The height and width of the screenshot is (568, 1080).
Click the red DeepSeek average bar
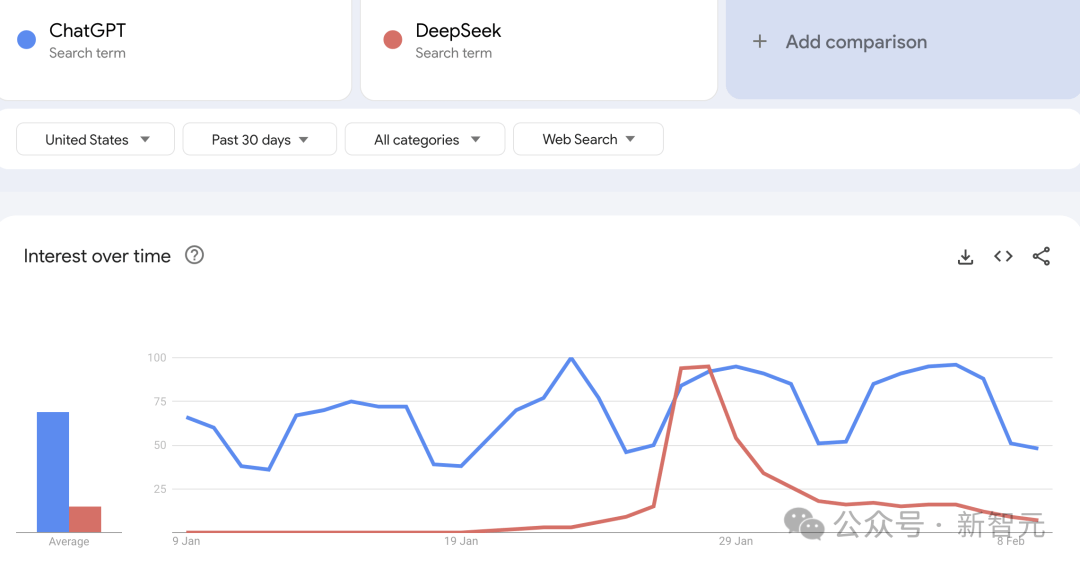click(85, 519)
